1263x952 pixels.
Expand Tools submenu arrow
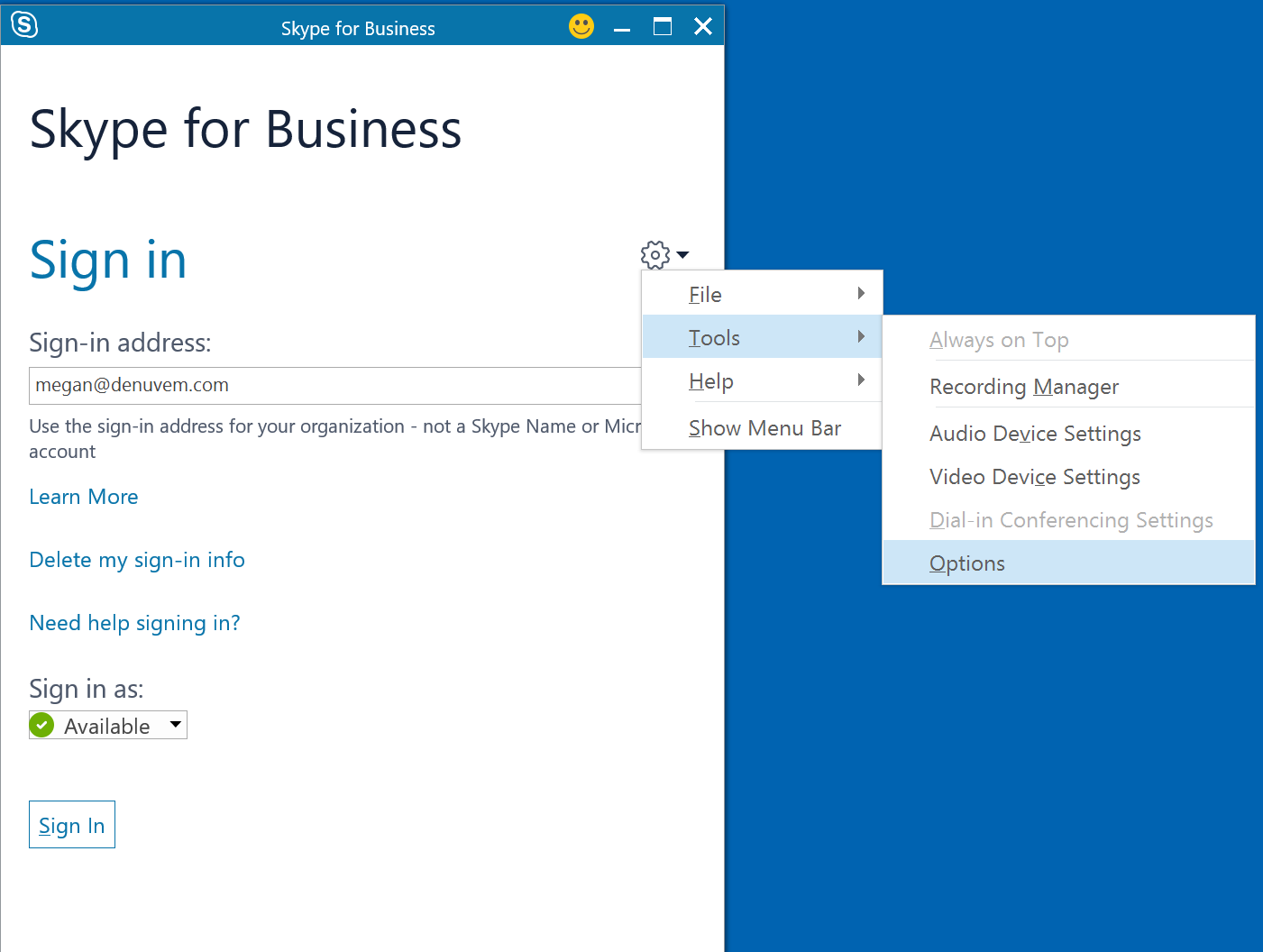coord(861,336)
